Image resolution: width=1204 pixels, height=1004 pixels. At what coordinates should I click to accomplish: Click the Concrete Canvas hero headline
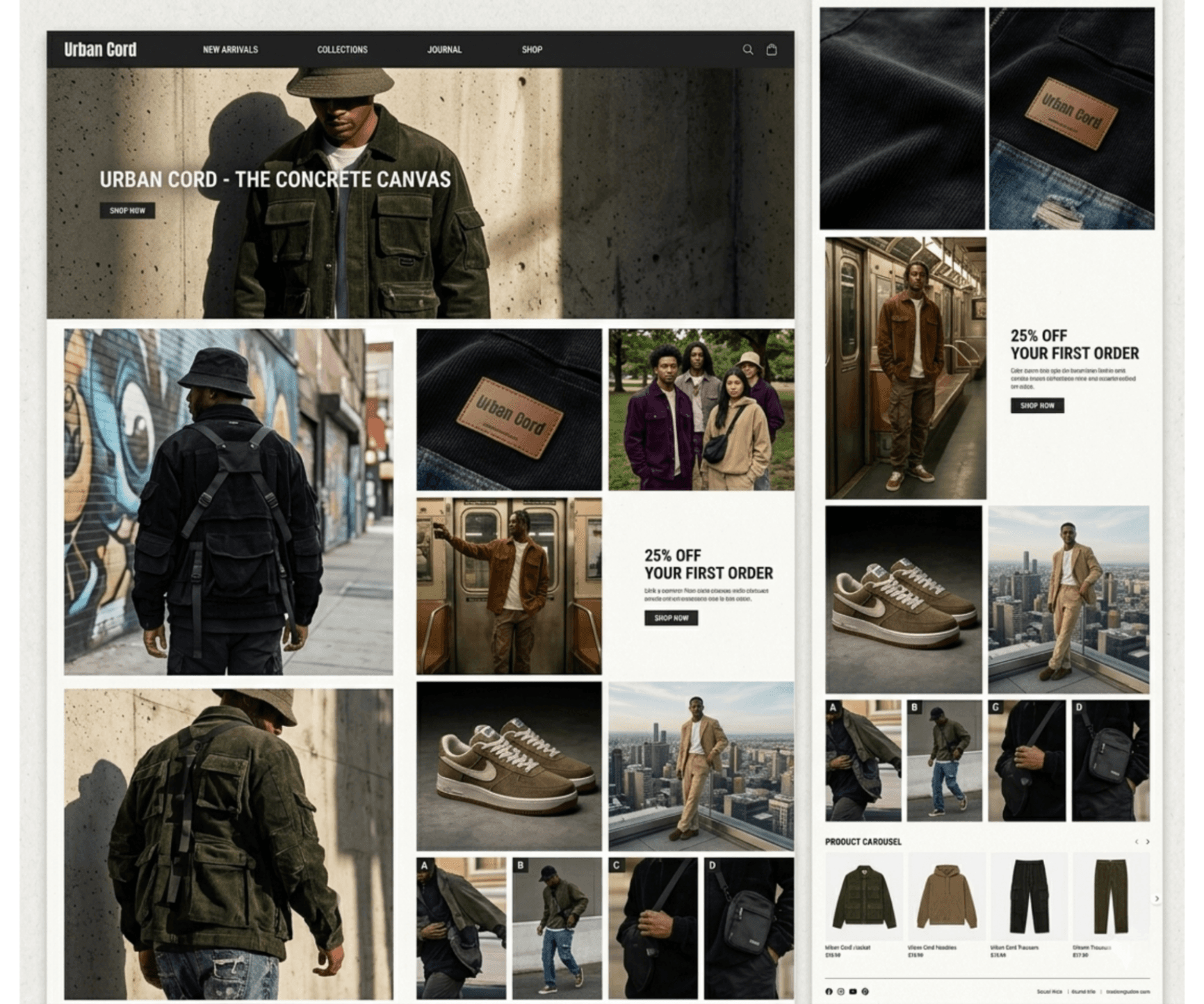[x=275, y=179]
